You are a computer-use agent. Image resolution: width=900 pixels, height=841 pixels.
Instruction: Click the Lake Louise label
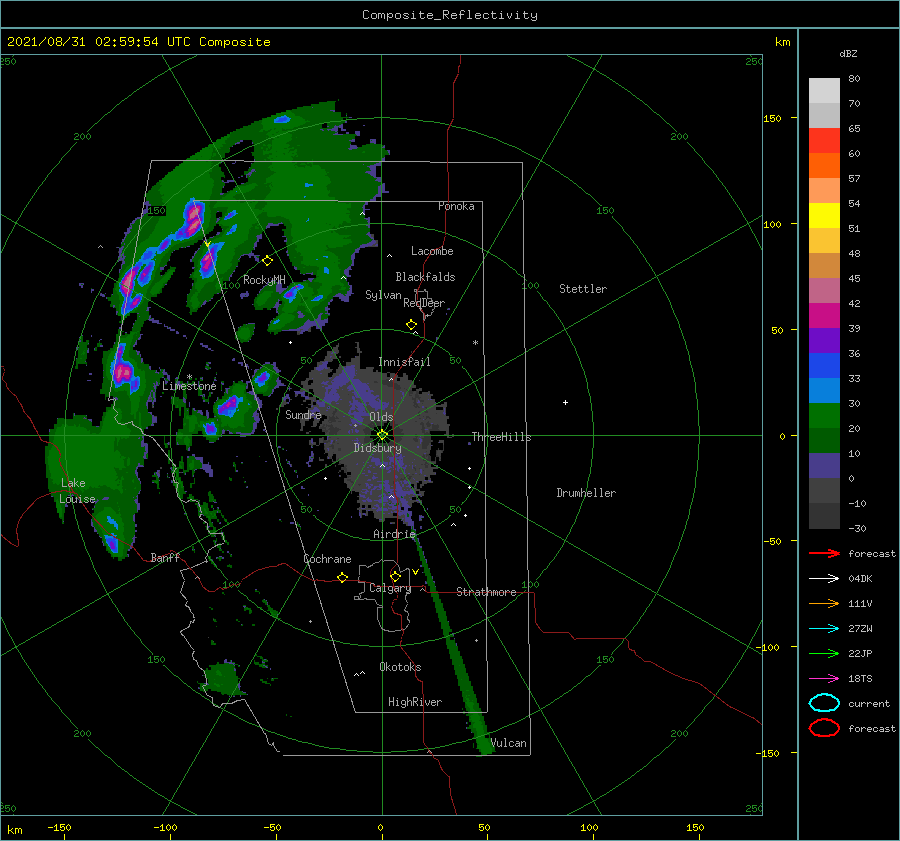tap(77, 491)
